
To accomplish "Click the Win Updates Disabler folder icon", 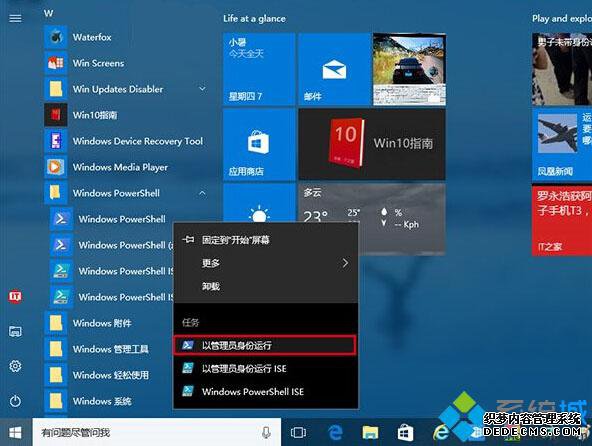I will (x=56, y=89).
